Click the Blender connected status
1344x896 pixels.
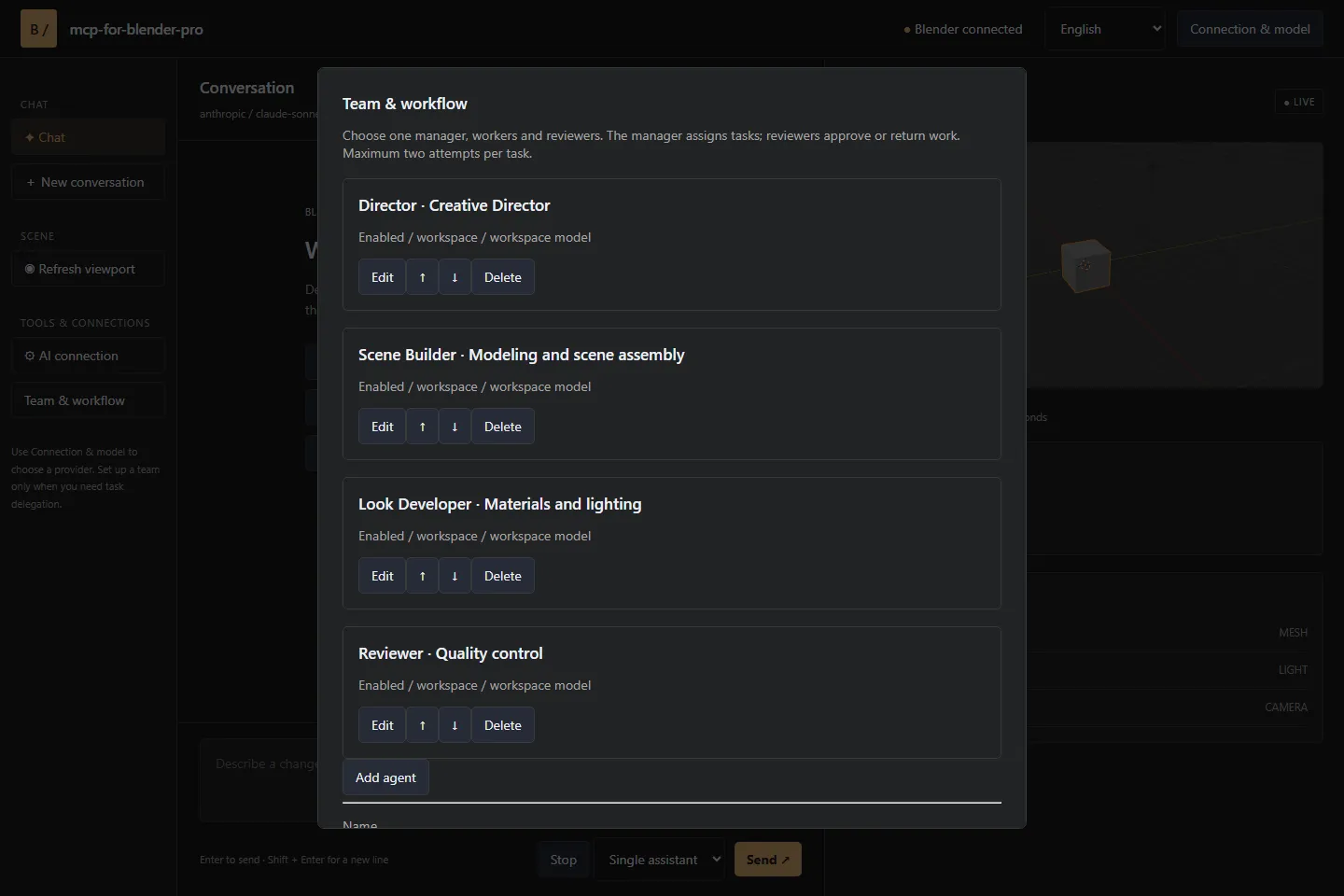[963, 29]
